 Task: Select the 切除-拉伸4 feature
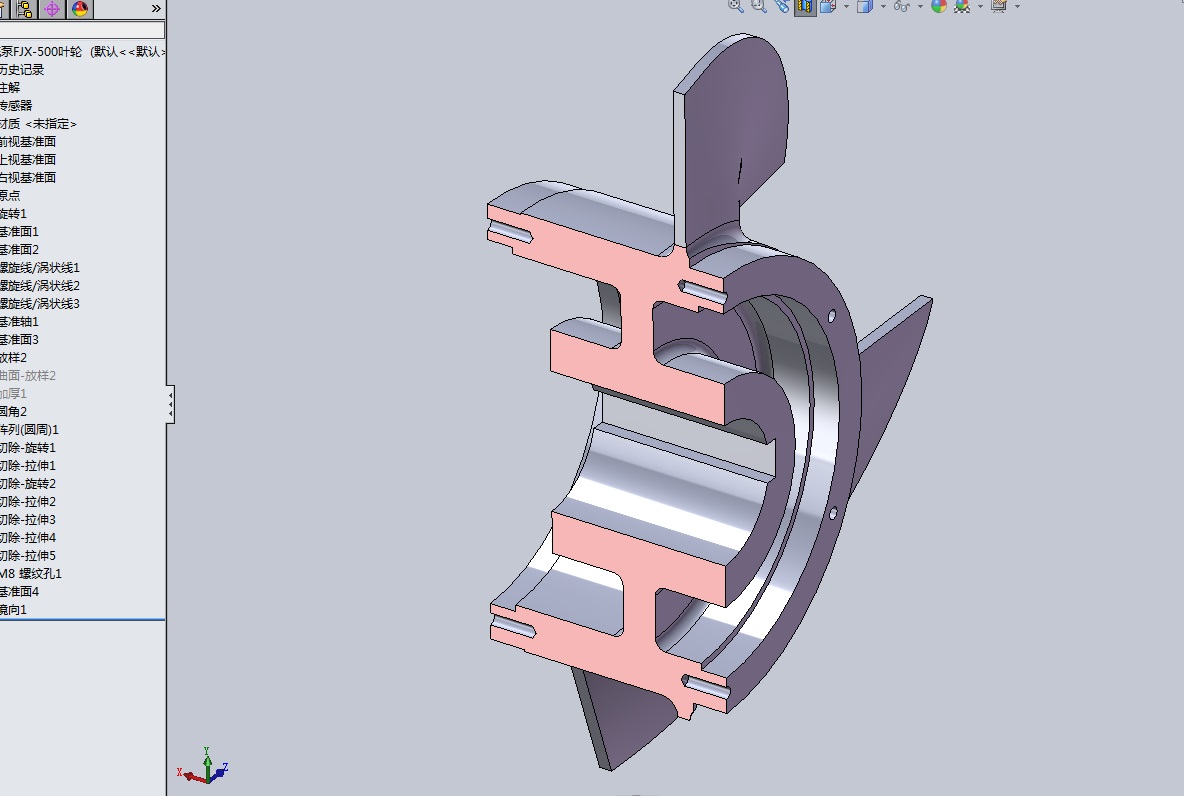click(x=28, y=538)
